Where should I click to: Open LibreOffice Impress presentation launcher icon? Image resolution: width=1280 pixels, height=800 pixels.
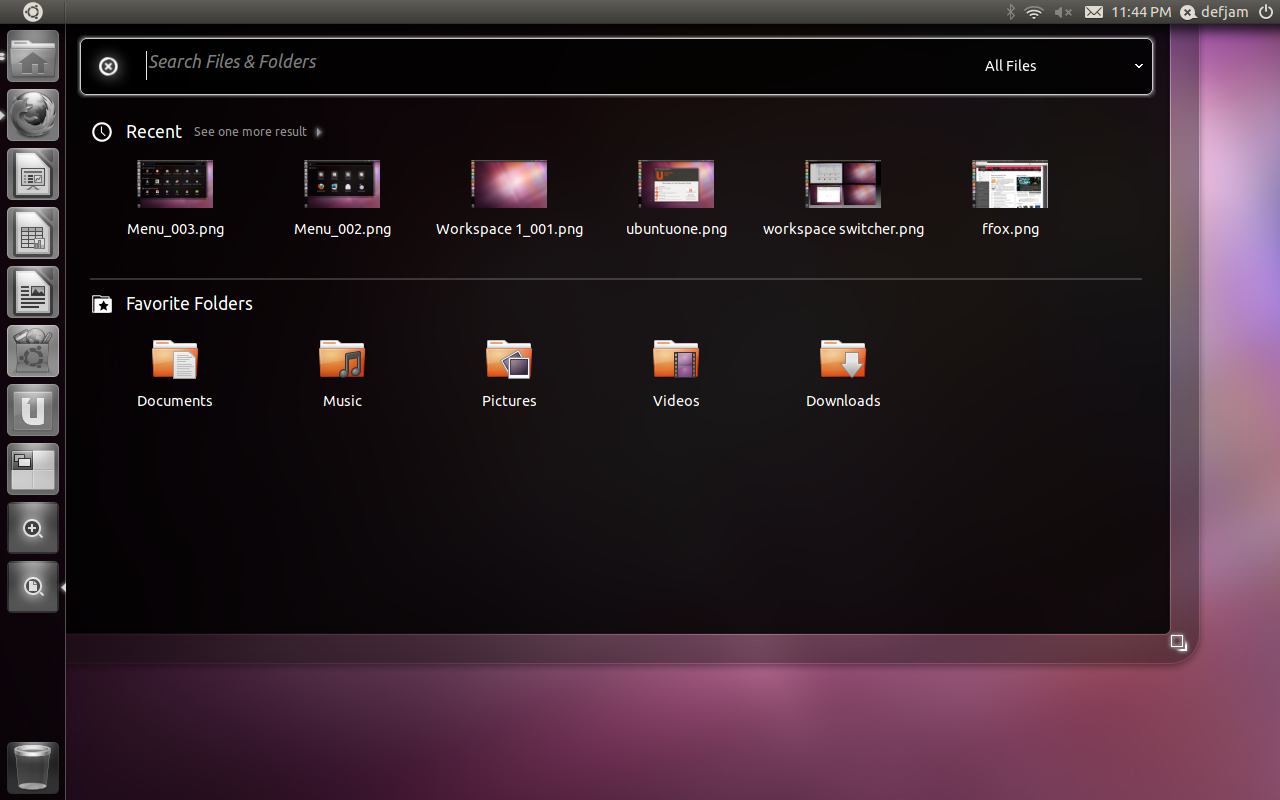click(33, 174)
